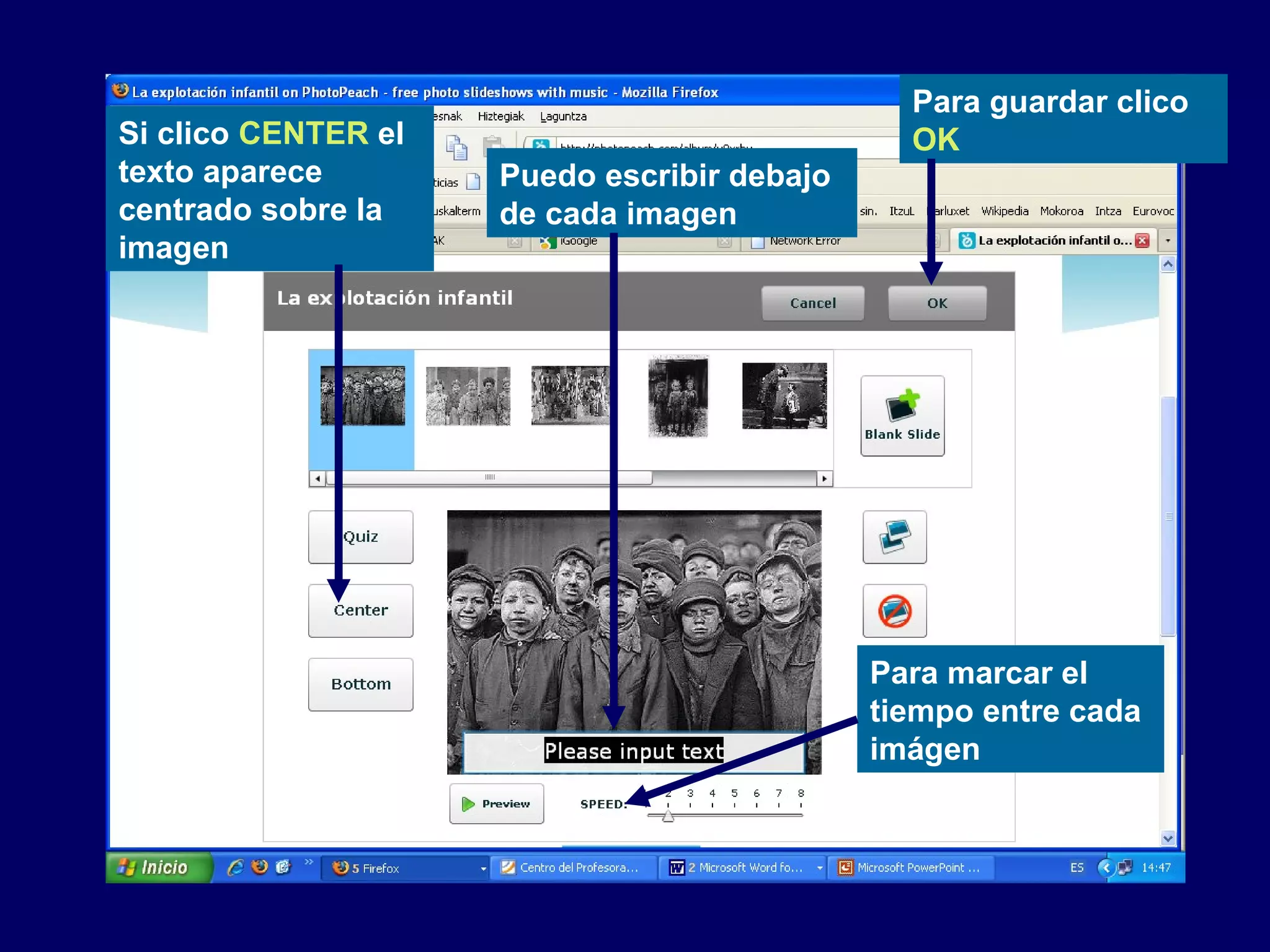1270x952 pixels.
Task: Expand quick launch chevron
Action: coord(309,862)
